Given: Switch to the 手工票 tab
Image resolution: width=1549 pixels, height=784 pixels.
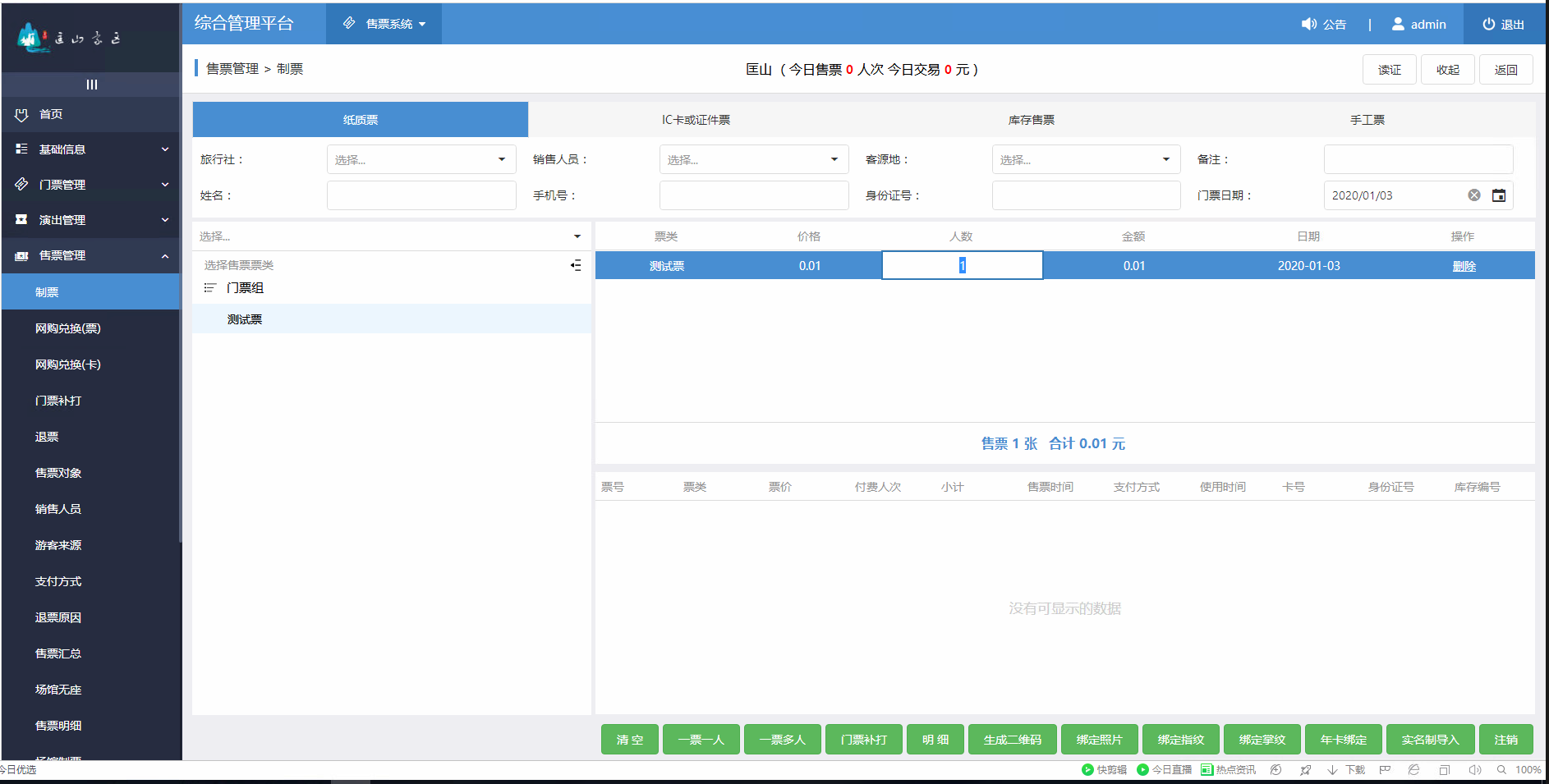Looking at the screenshot, I should tap(1366, 119).
